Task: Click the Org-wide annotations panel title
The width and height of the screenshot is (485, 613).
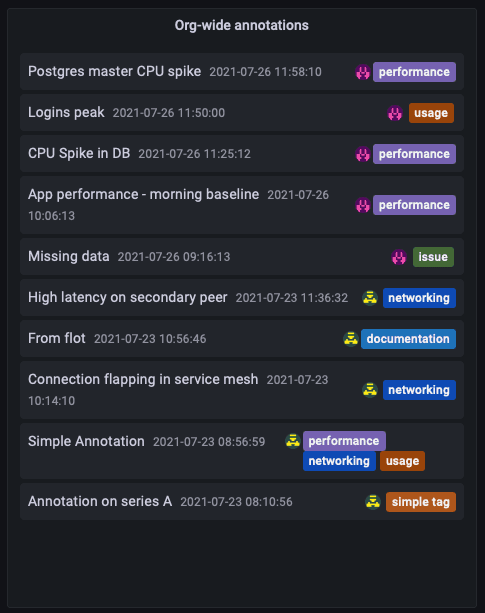Action: pyautogui.click(x=242, y=25)
